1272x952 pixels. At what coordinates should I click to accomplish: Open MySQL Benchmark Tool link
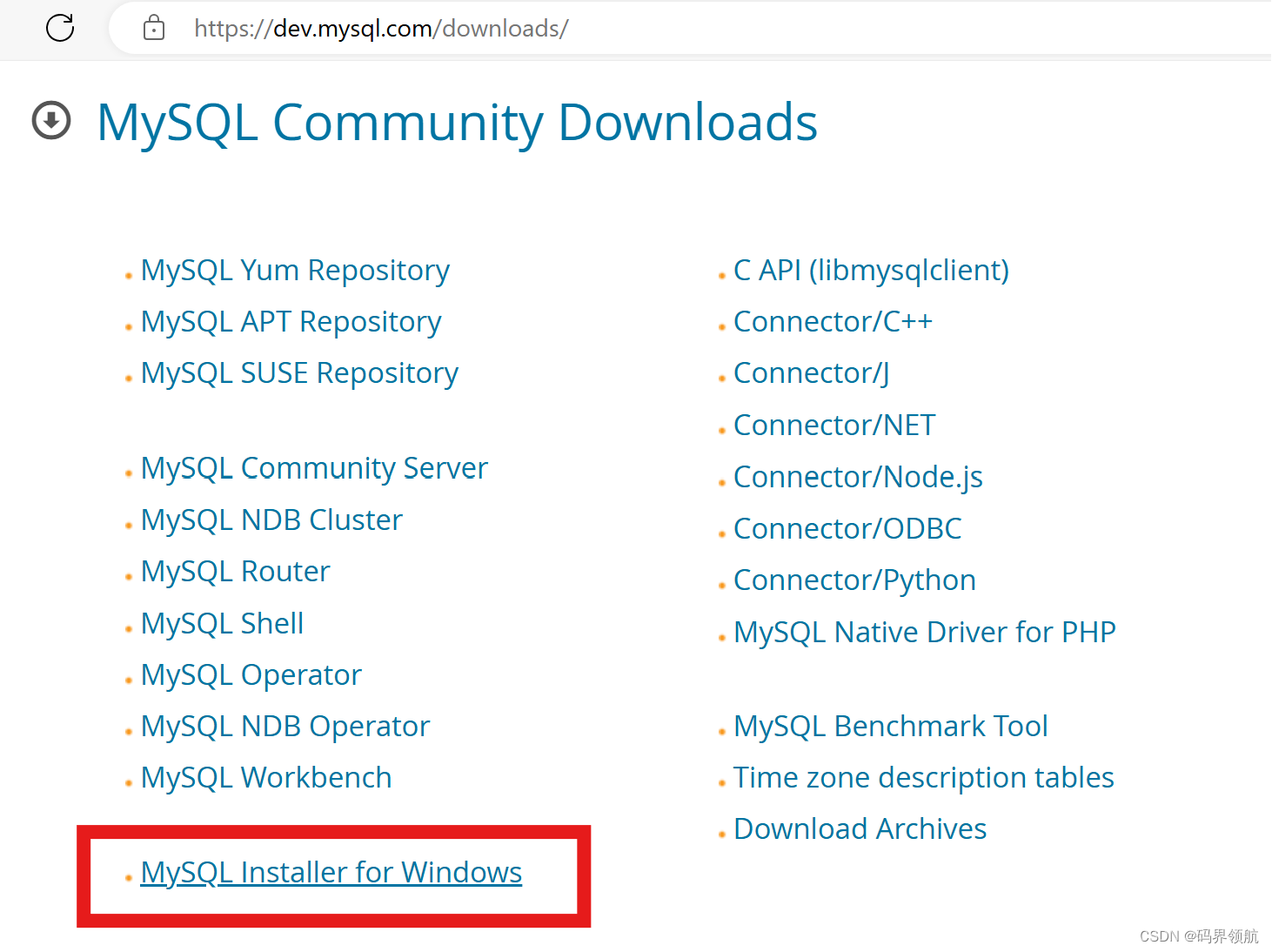click(x=890, y=727)
